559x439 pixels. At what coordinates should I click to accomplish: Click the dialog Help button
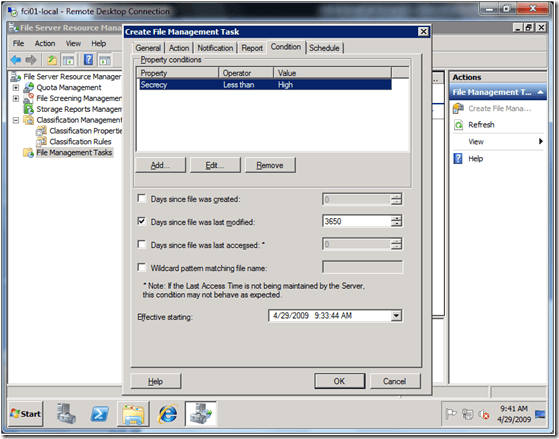(x=156, y=381)
